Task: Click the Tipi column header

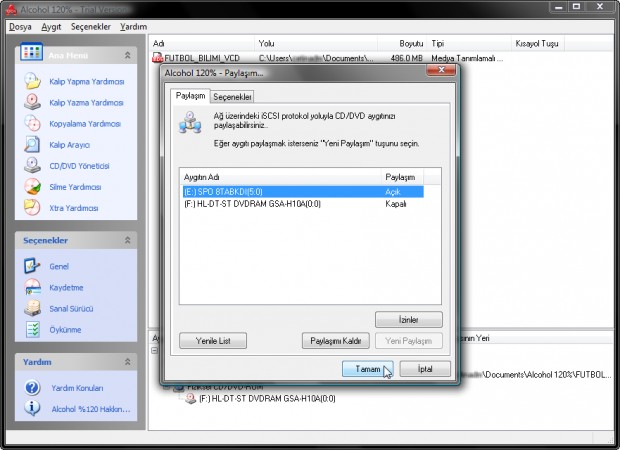Action: tap(469, 43)
